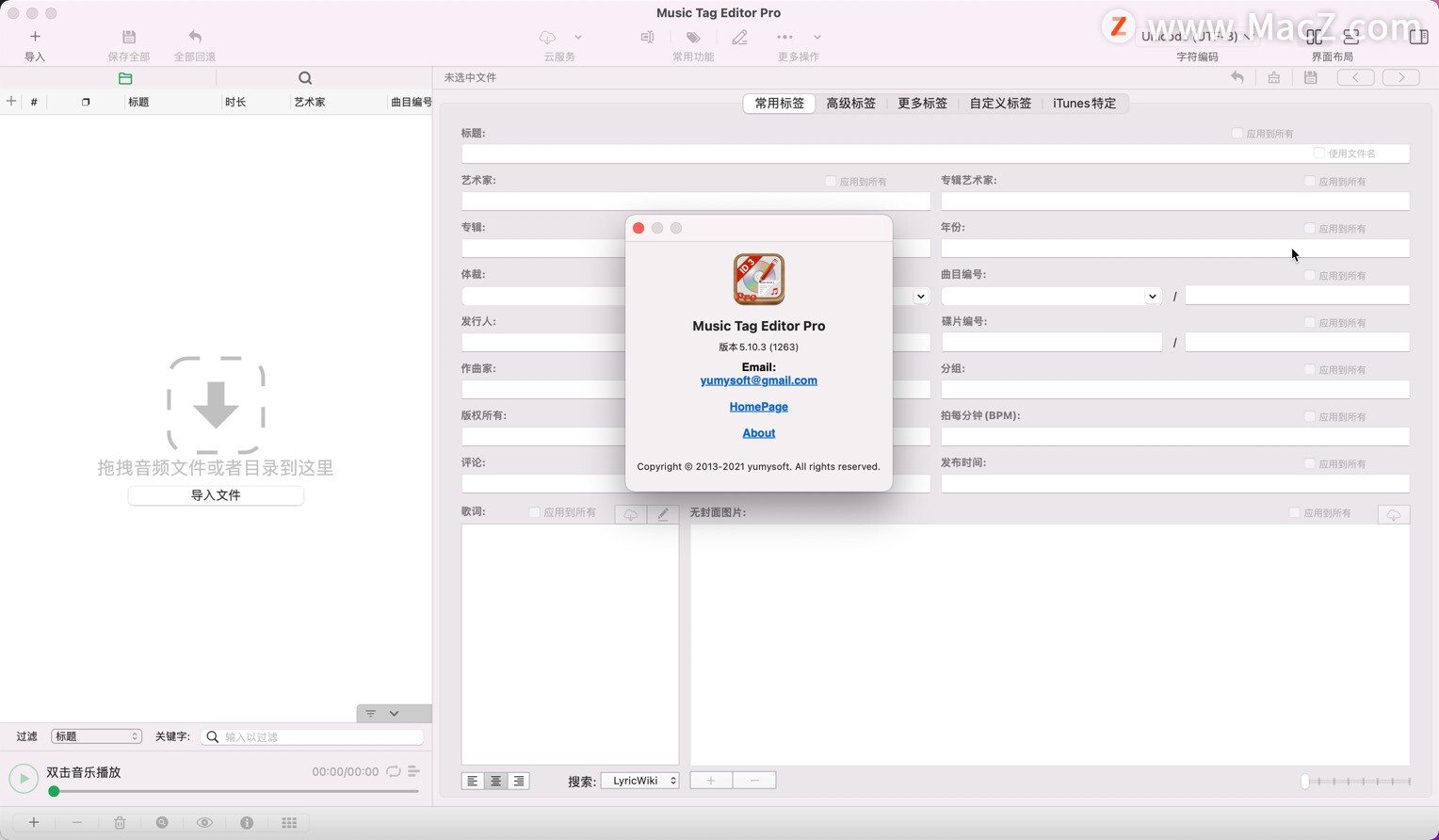Click the grid view icon in bottom bar
This screenshot has width=1439, height=840.
click(289, 823)
